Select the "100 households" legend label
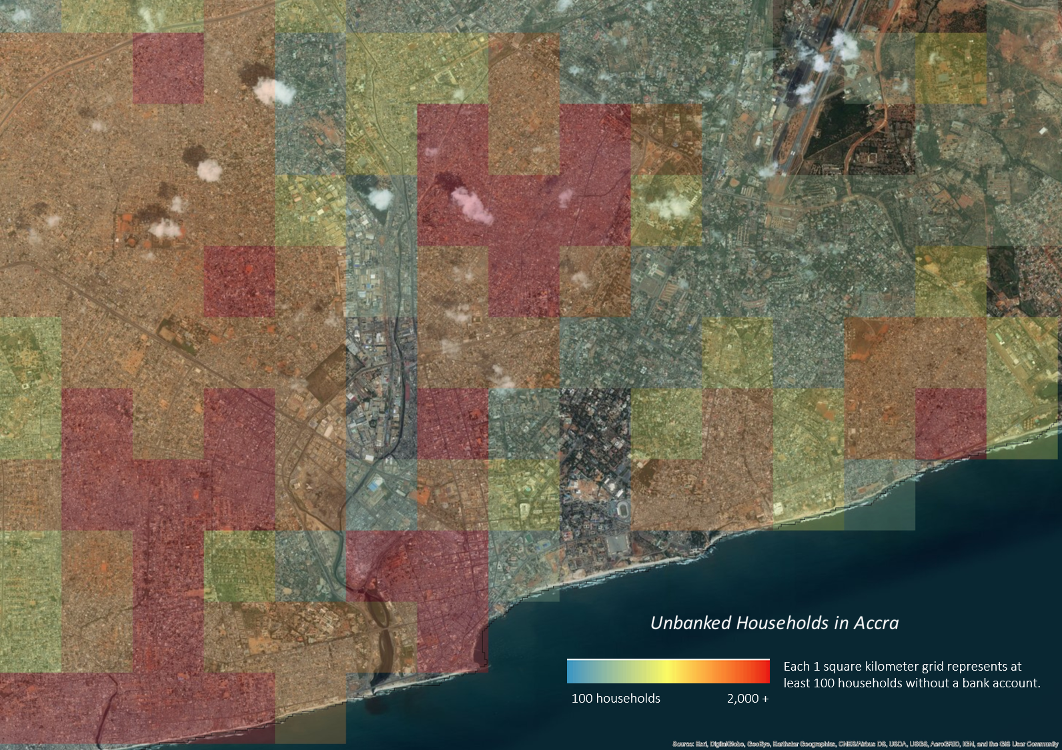The height and width of the screenshot is (750, 1062). pos(616,699)
